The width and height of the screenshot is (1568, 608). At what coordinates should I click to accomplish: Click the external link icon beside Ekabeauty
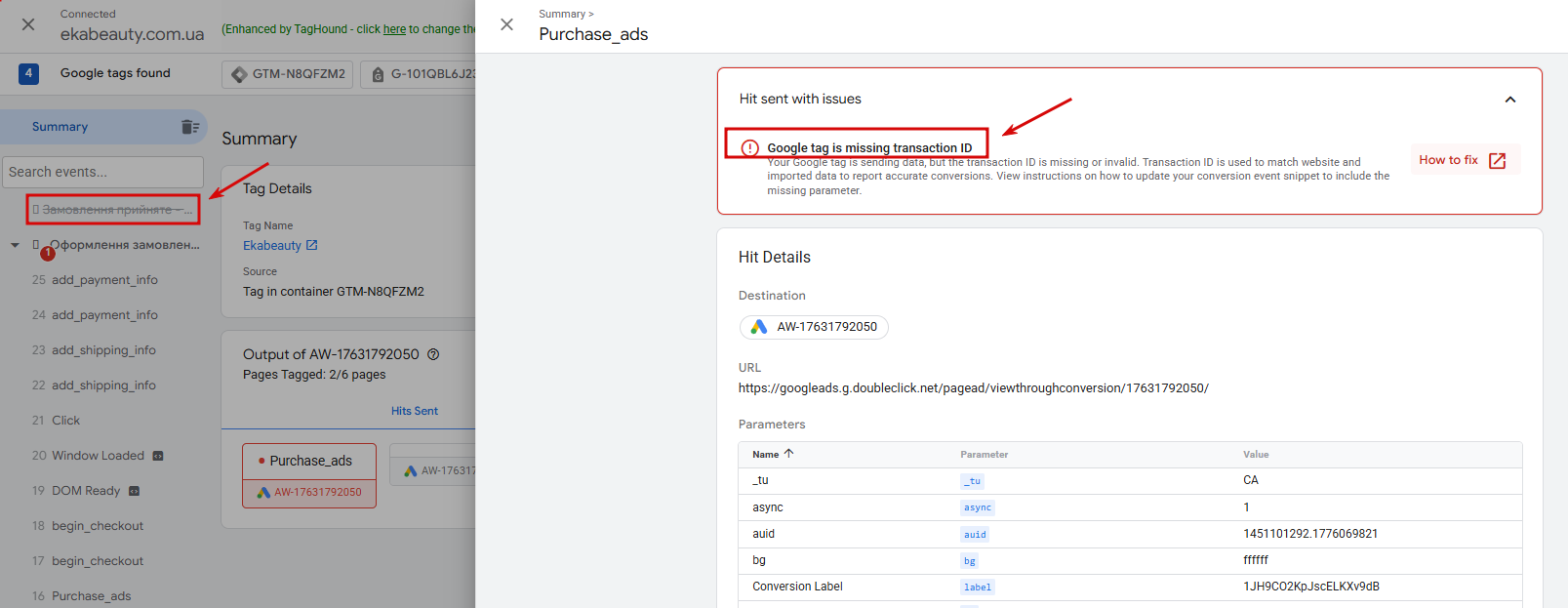click(x=312, y=245)
